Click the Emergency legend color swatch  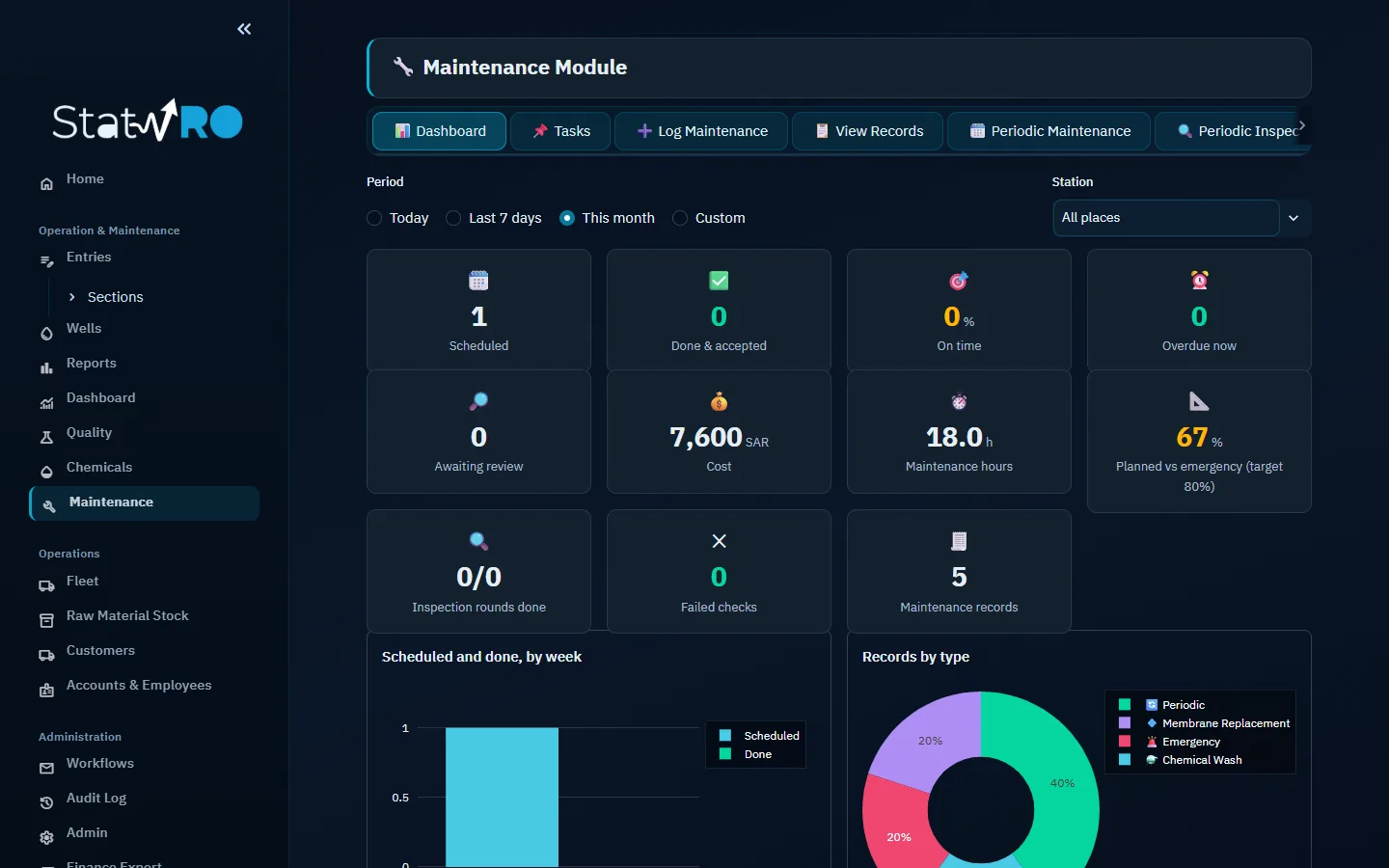tap(1125, 742)
